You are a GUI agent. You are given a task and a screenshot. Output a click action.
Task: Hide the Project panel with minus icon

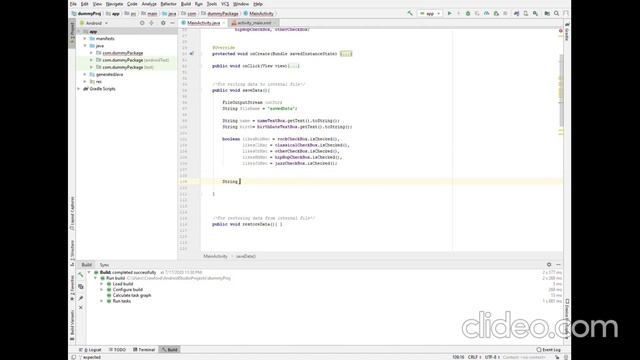click(172, 23)
